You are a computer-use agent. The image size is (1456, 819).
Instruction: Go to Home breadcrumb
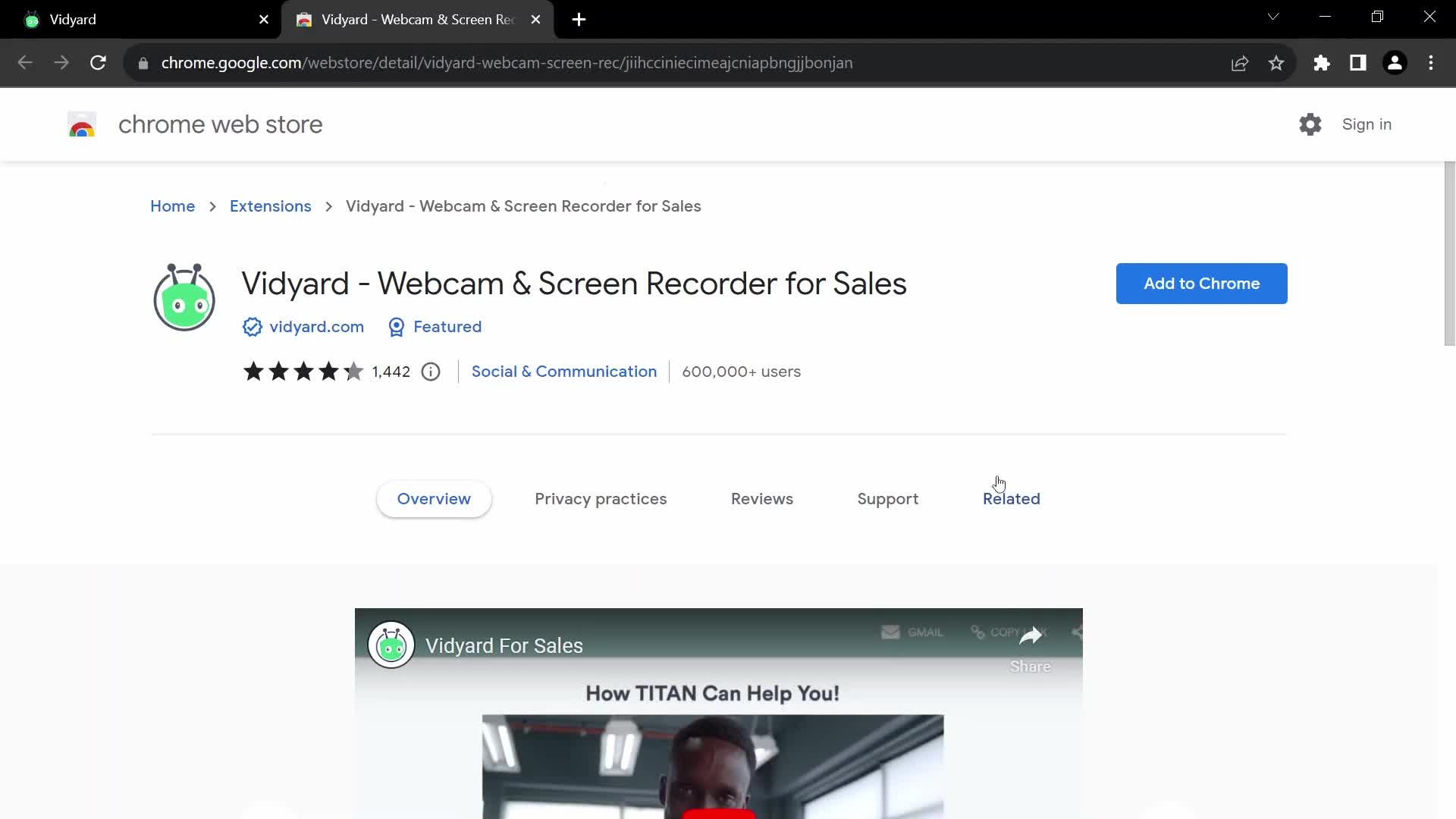tap(172, 206)
